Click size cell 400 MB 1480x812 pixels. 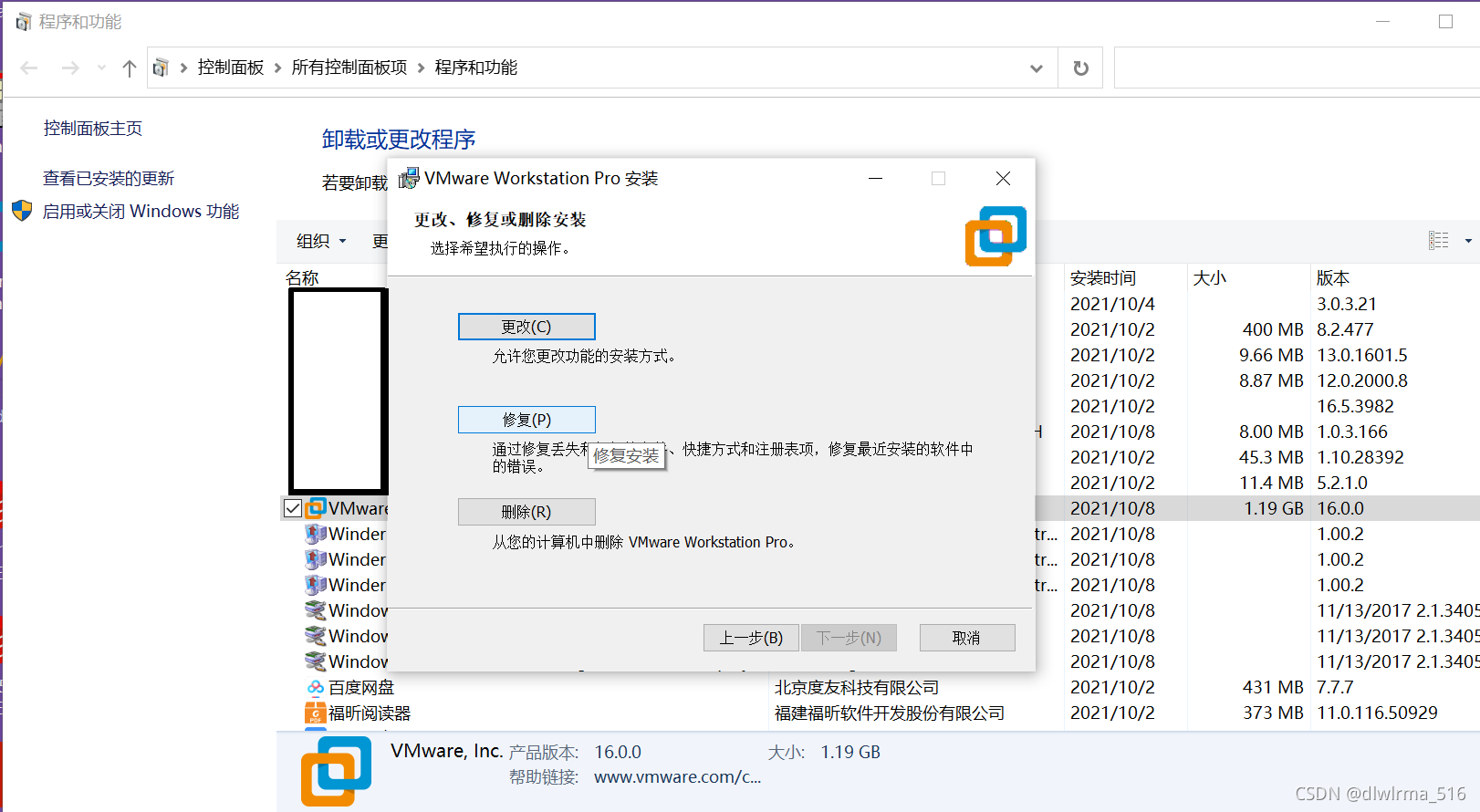pyautogui.click(x=1273, y=329)
